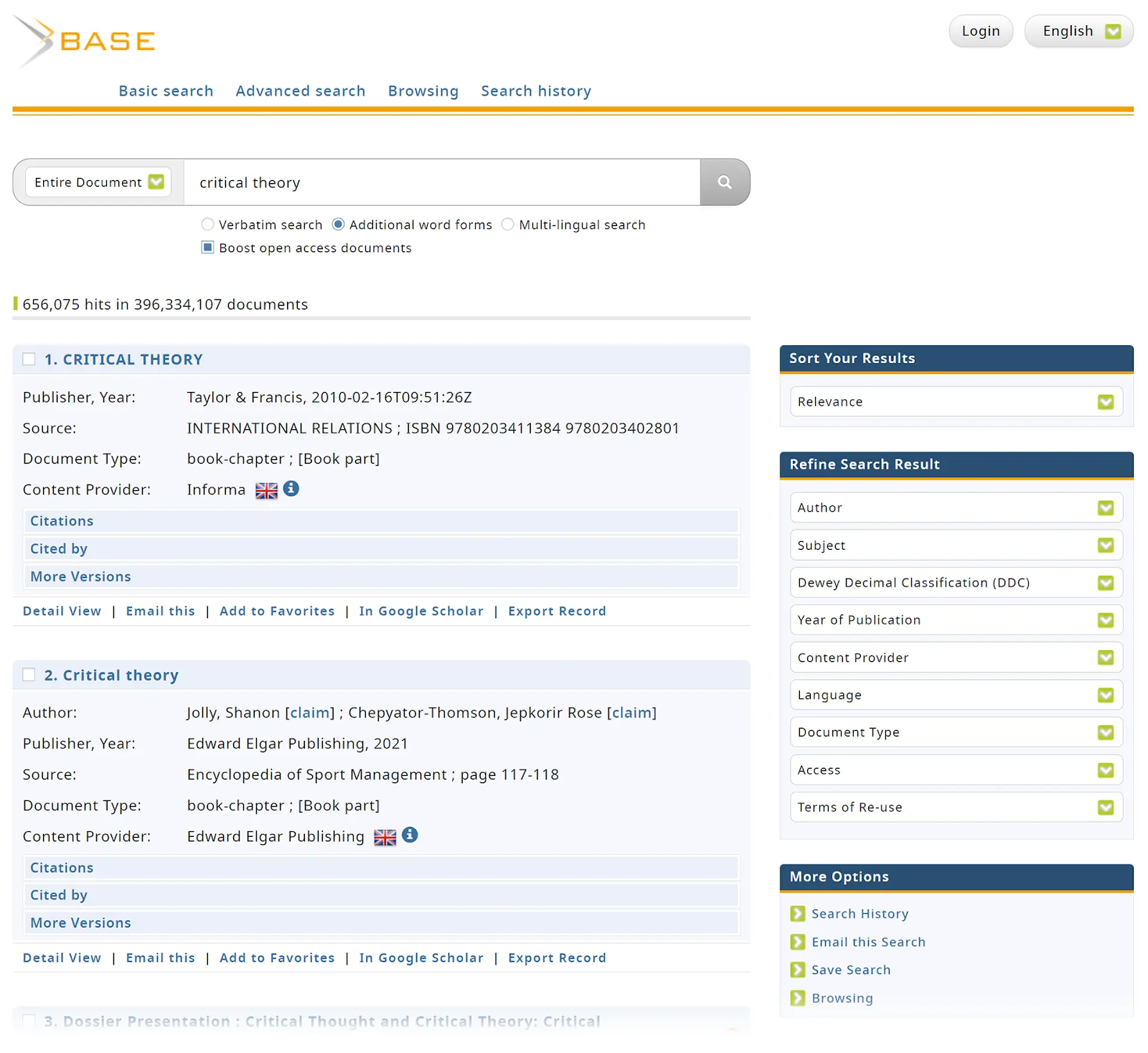Expand the Access refine filter
Viewport: 1148px width, 1053px height.
(x=956, y=770)
